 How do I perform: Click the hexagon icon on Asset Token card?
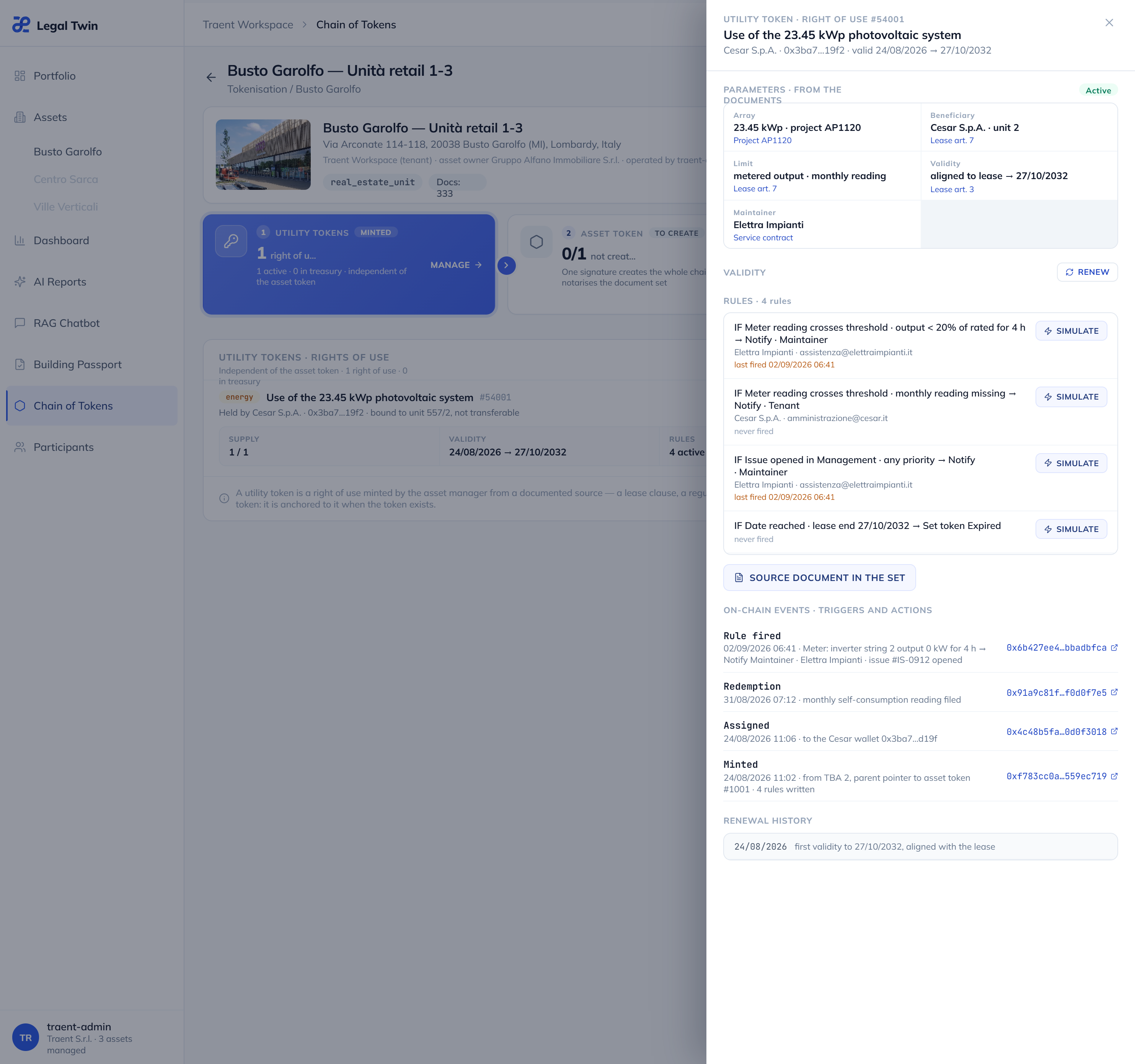coord(537,242)
